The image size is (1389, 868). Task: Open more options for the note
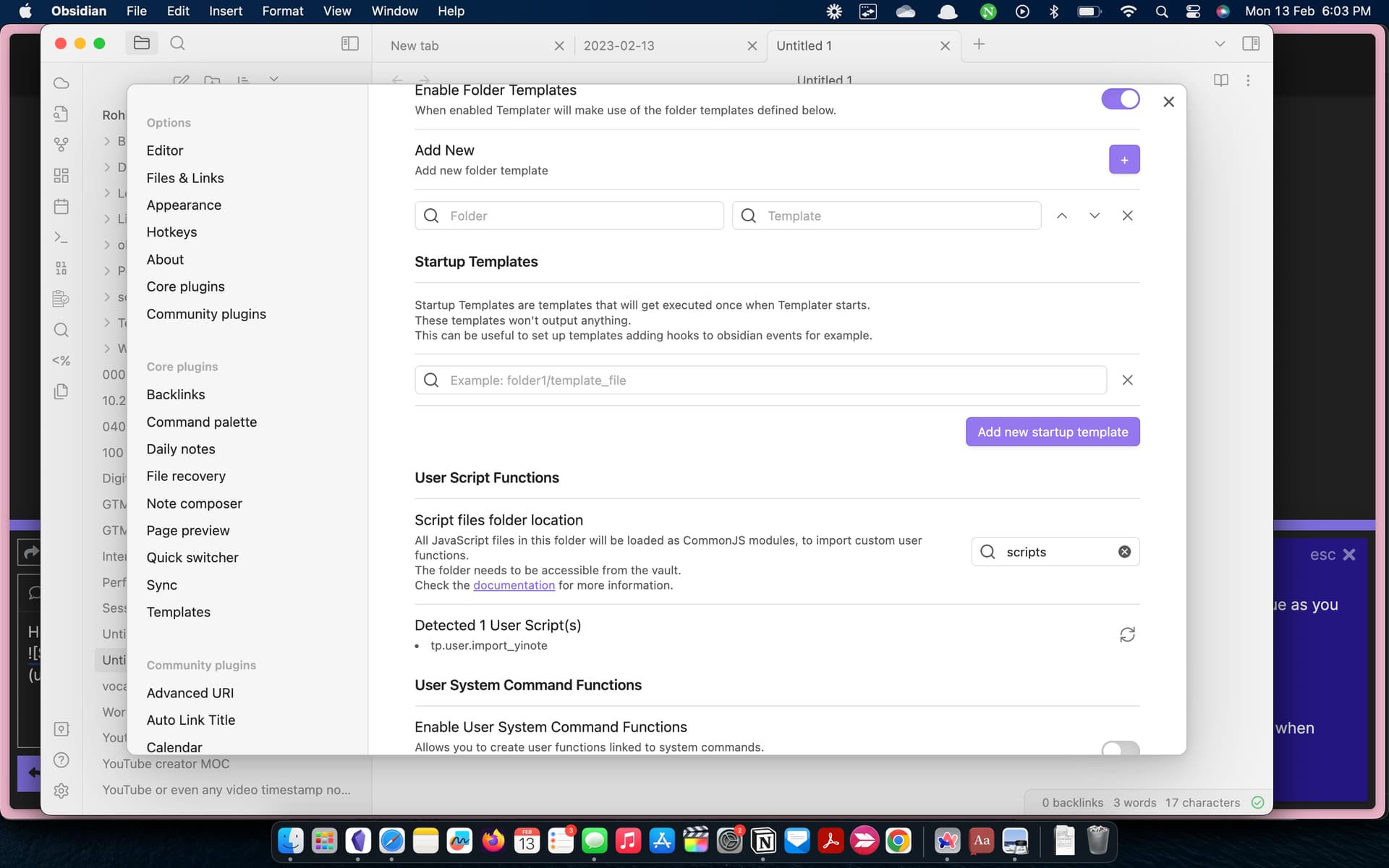tap(1248, 80)
